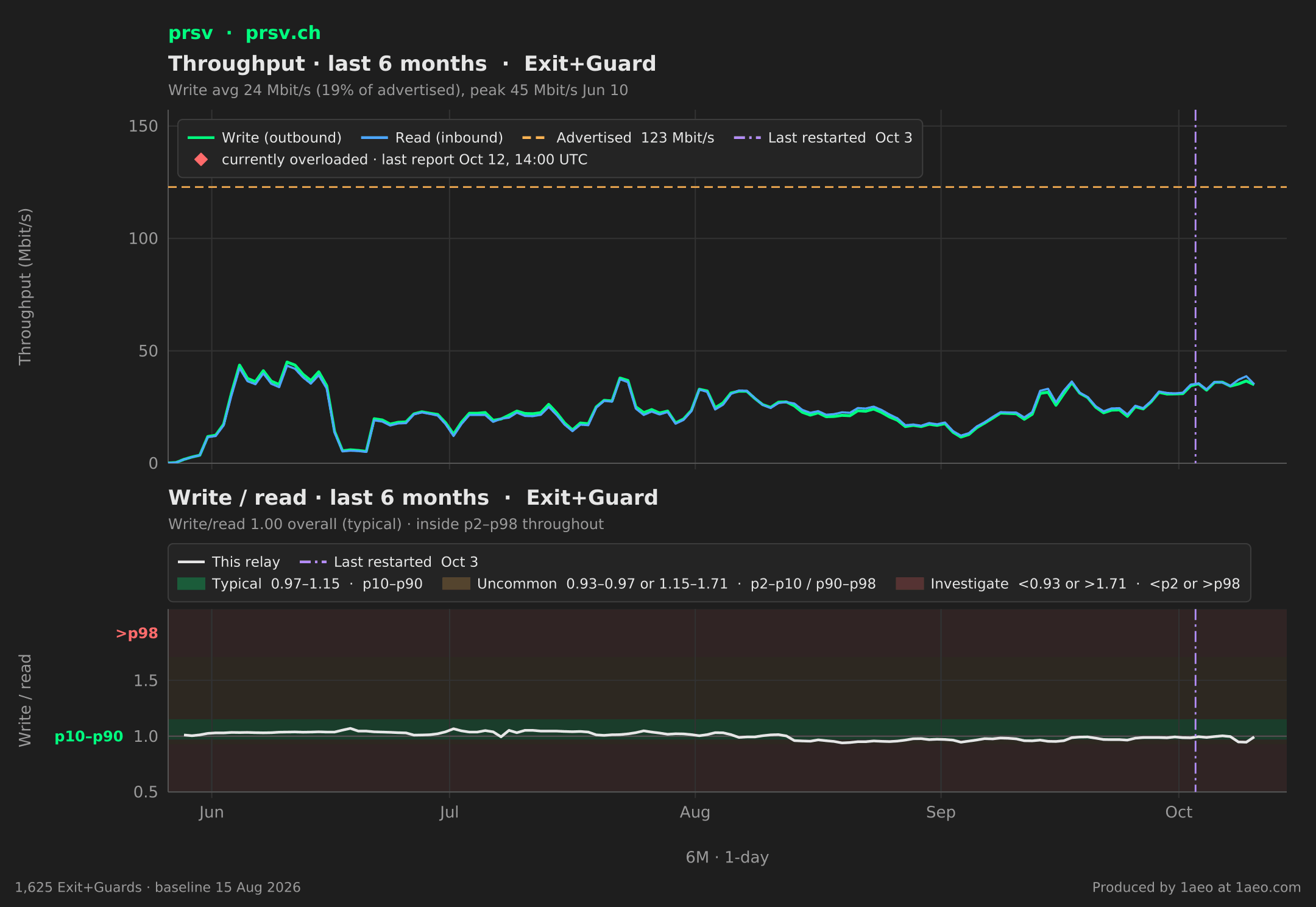The height and width of the screenshot is (907, 1316).
Task: Click the Throughput last 6 months title
Action: pos(412,64)
